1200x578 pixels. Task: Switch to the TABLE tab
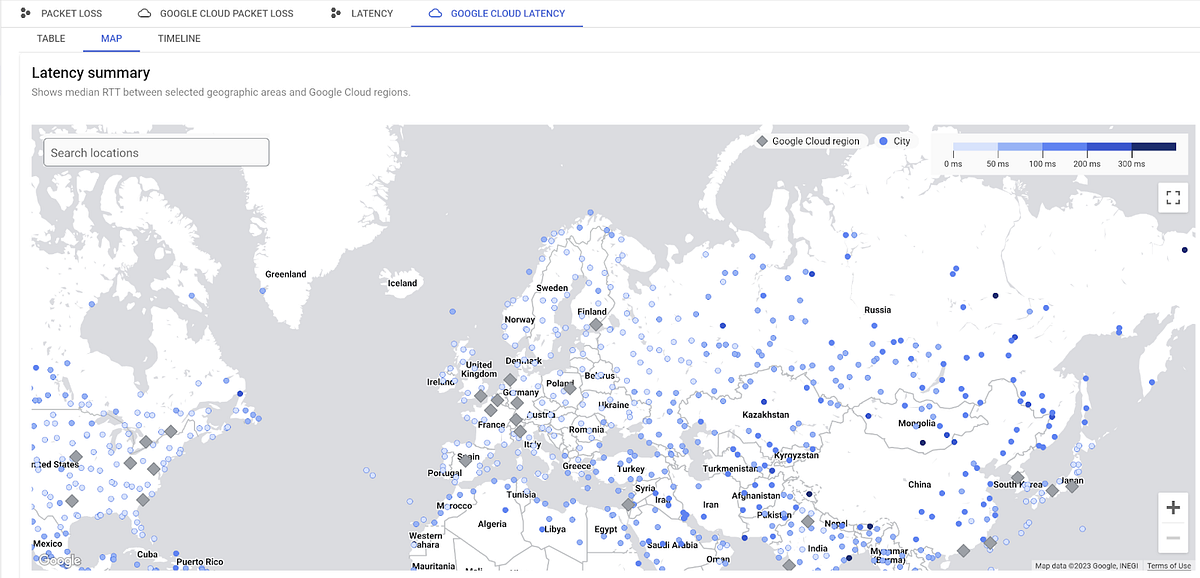(x=51, y=38)
